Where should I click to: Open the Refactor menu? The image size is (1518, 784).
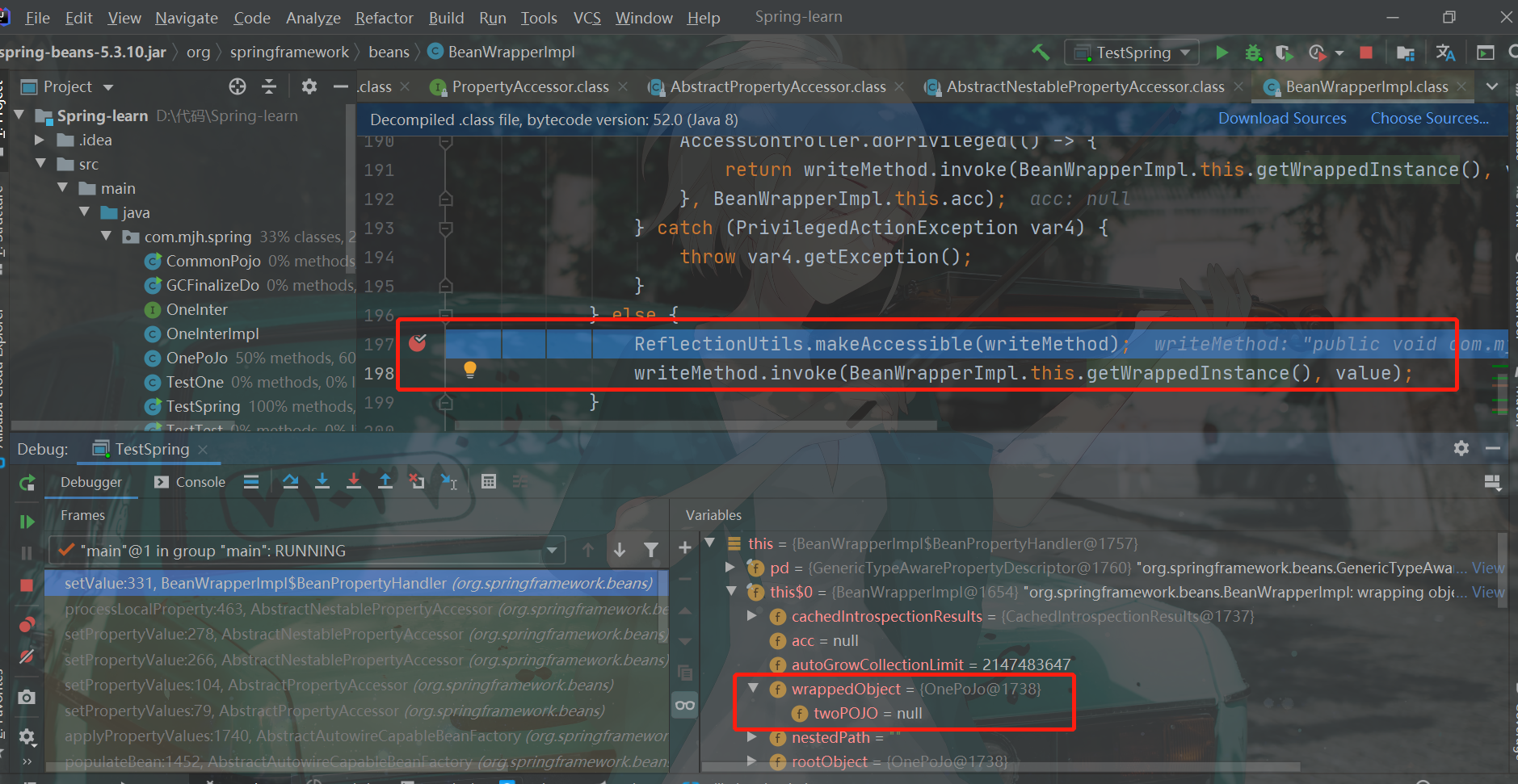point(385,18)
